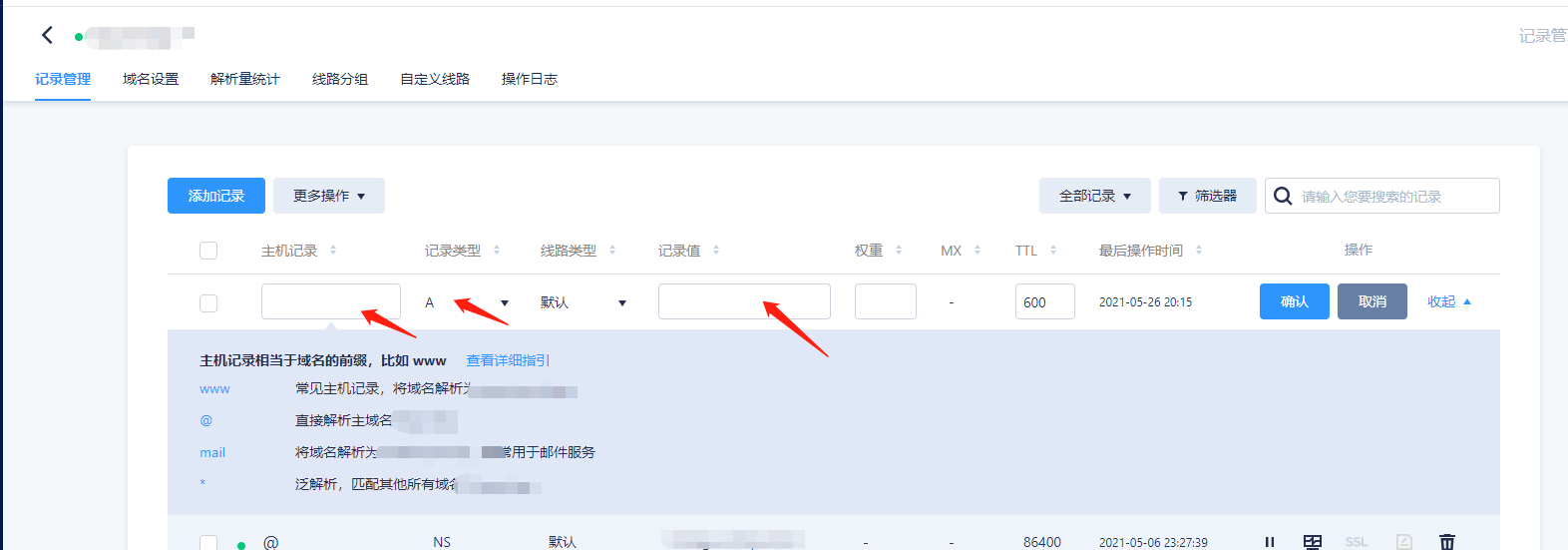The height and width of the screenshot is (550, 1568).
Task: Click the timestamp 2021-05-06 23:27:39
Action: 1153,542
